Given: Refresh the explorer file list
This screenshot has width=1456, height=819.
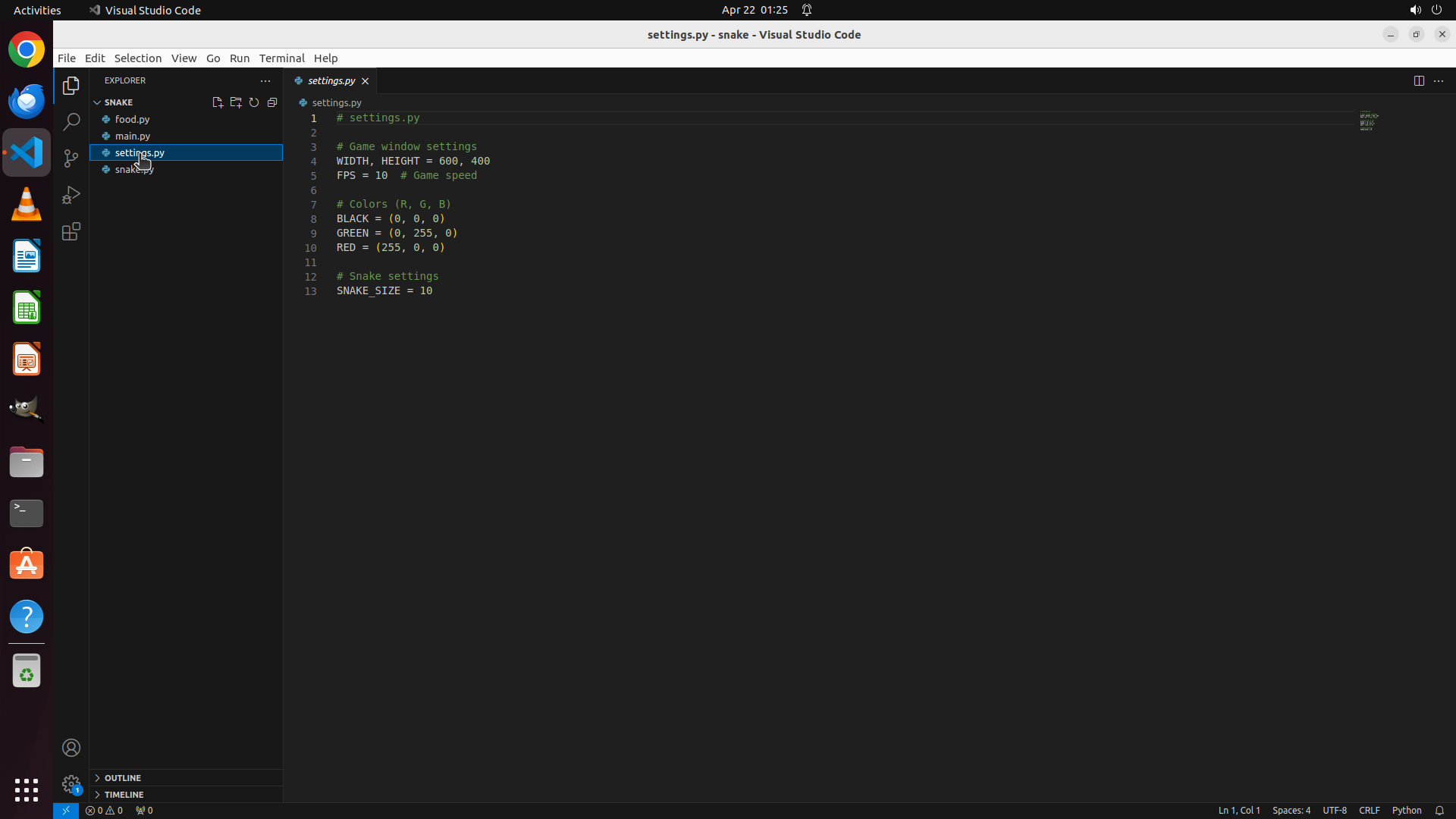Looking at the screenshot, I should tap(254, 102).
